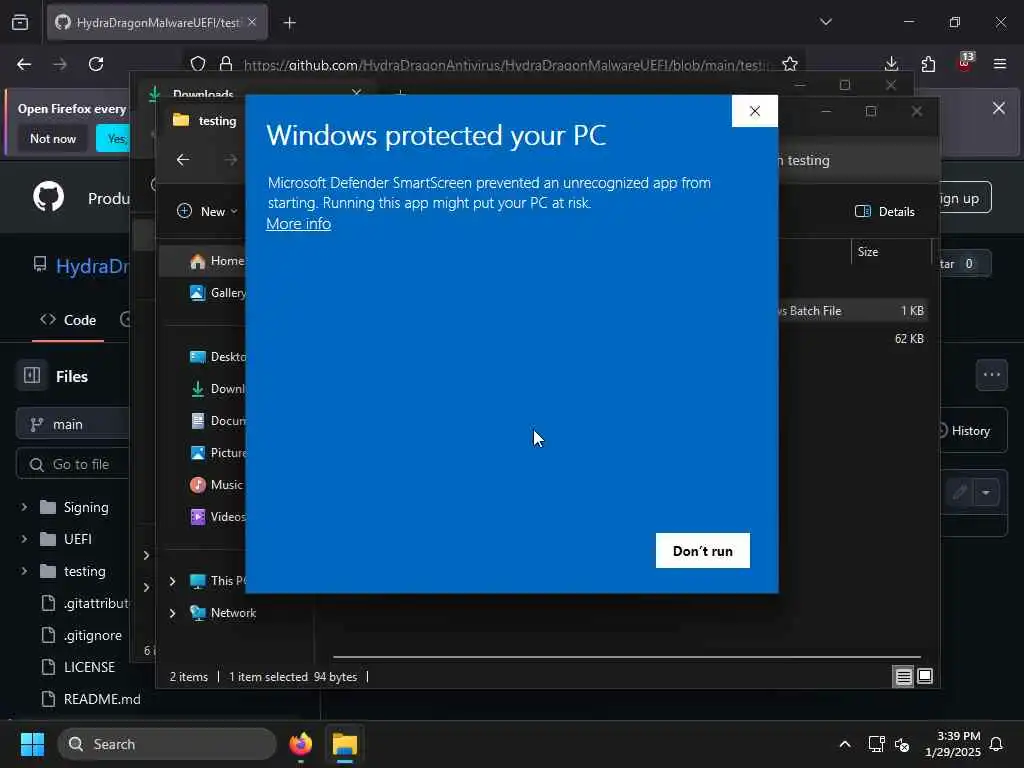Close the HydraDragonMalwareUEFI tab
Screen dimensions: 1024x768
tap(252, 22)
